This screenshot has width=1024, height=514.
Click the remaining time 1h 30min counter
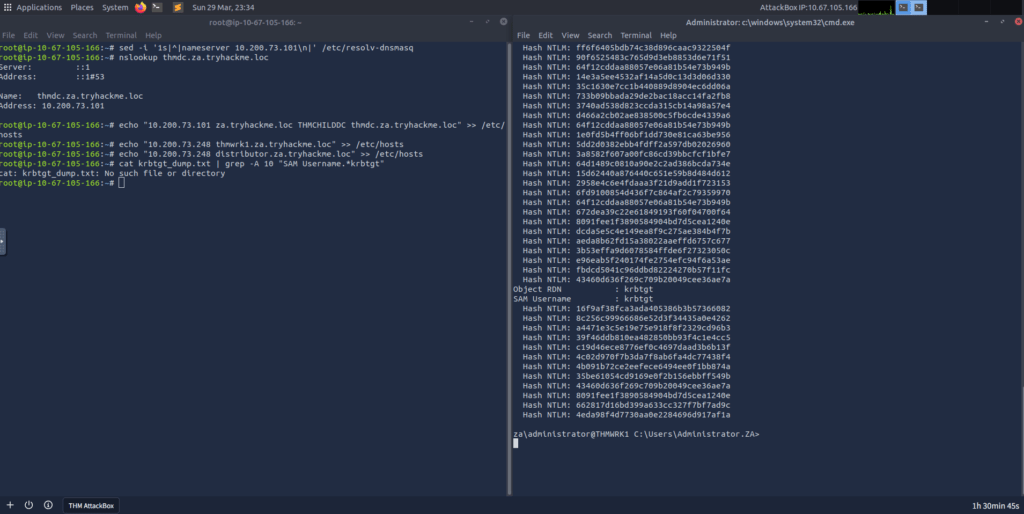pos(995,506)
